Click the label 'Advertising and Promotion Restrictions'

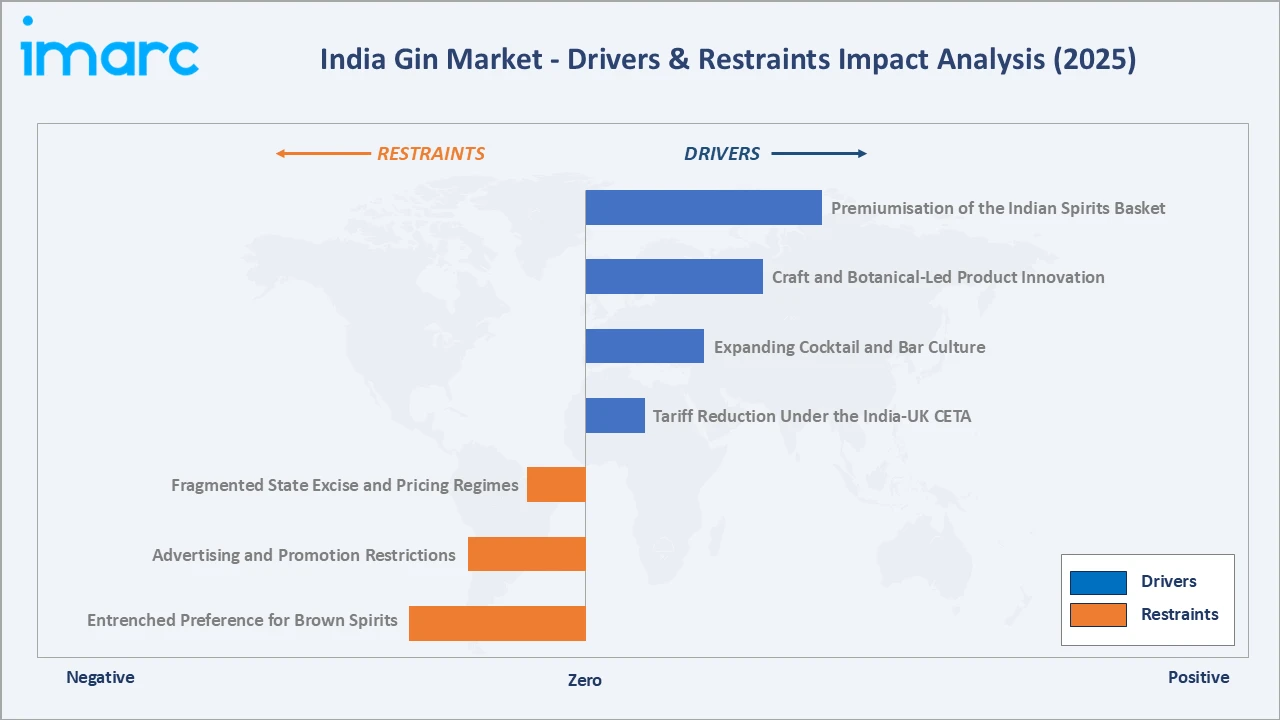[x=304, y=555]
